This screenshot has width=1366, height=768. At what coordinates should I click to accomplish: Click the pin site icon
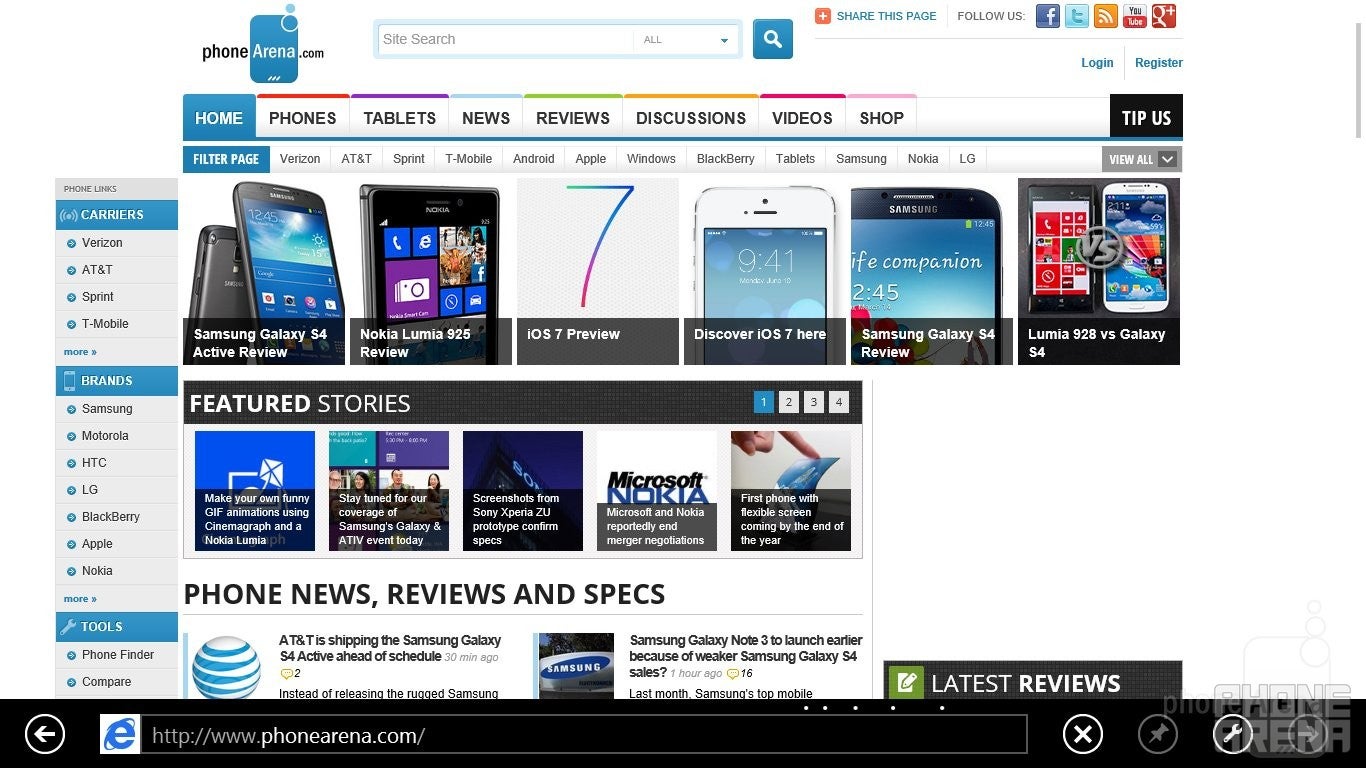(x=1158, y=735)
